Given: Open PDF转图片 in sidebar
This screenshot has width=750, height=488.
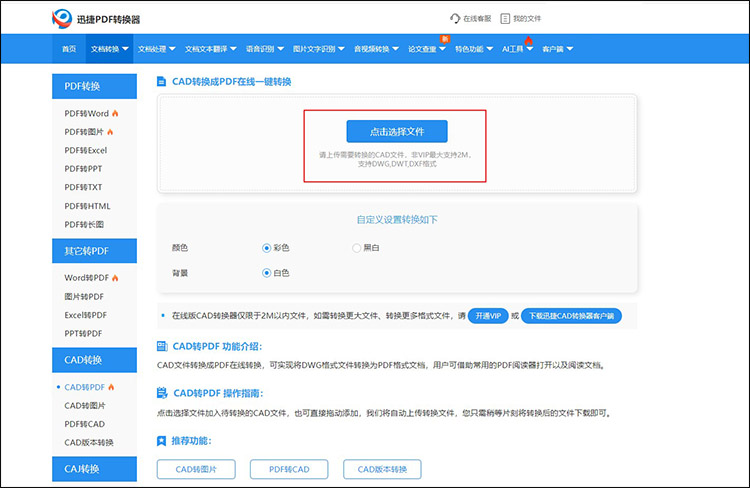Looking at the screenshot, I should [84, 132].
